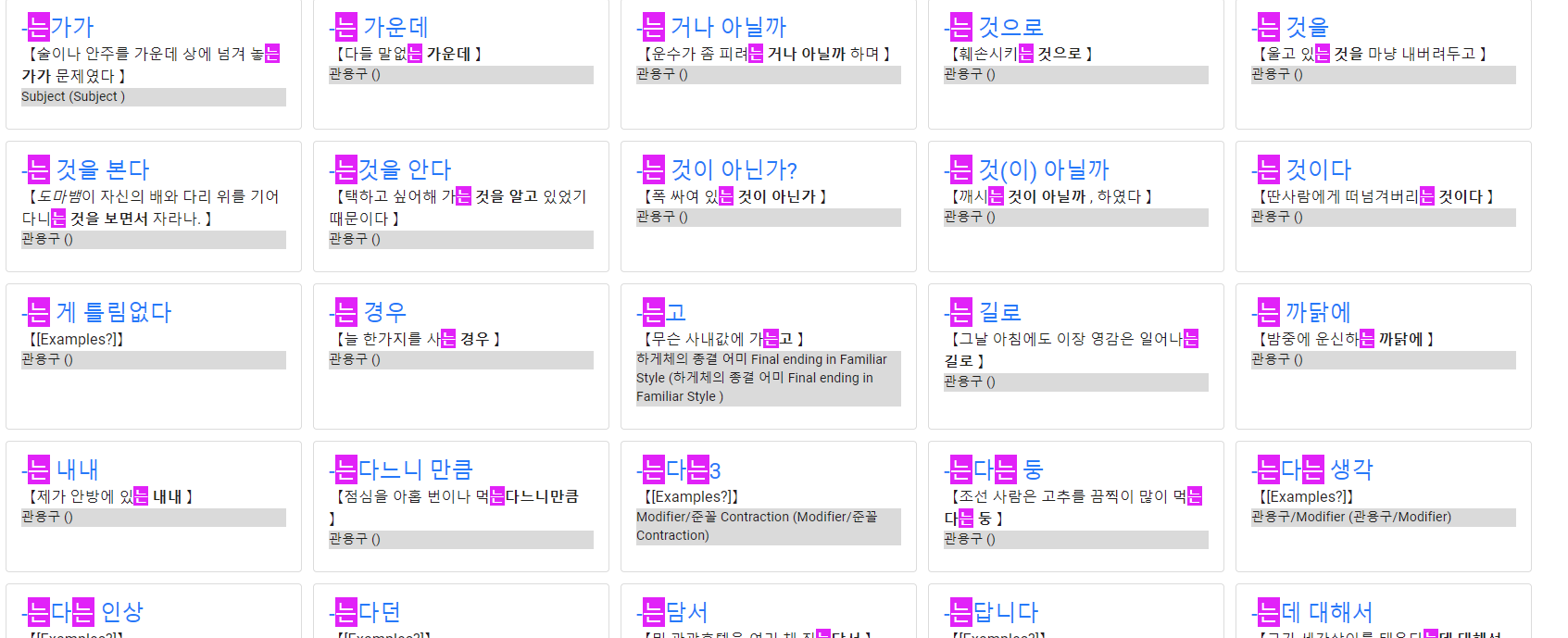Open the -는 것을 본다 title link
Viewport: 1568px width, 638px height.
click(85, 169)
